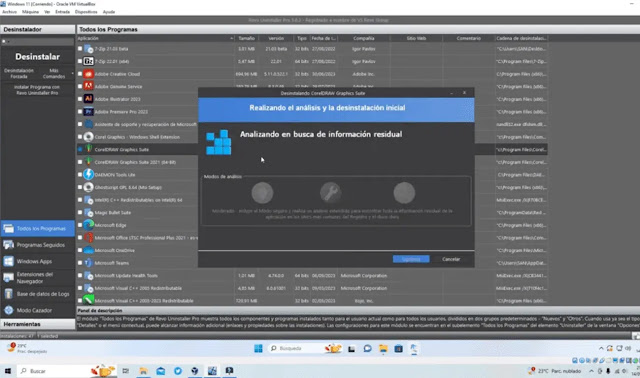Select the Microsoft Update Health Tools row
Screen dimensions: 640x378
click(312, 276)
